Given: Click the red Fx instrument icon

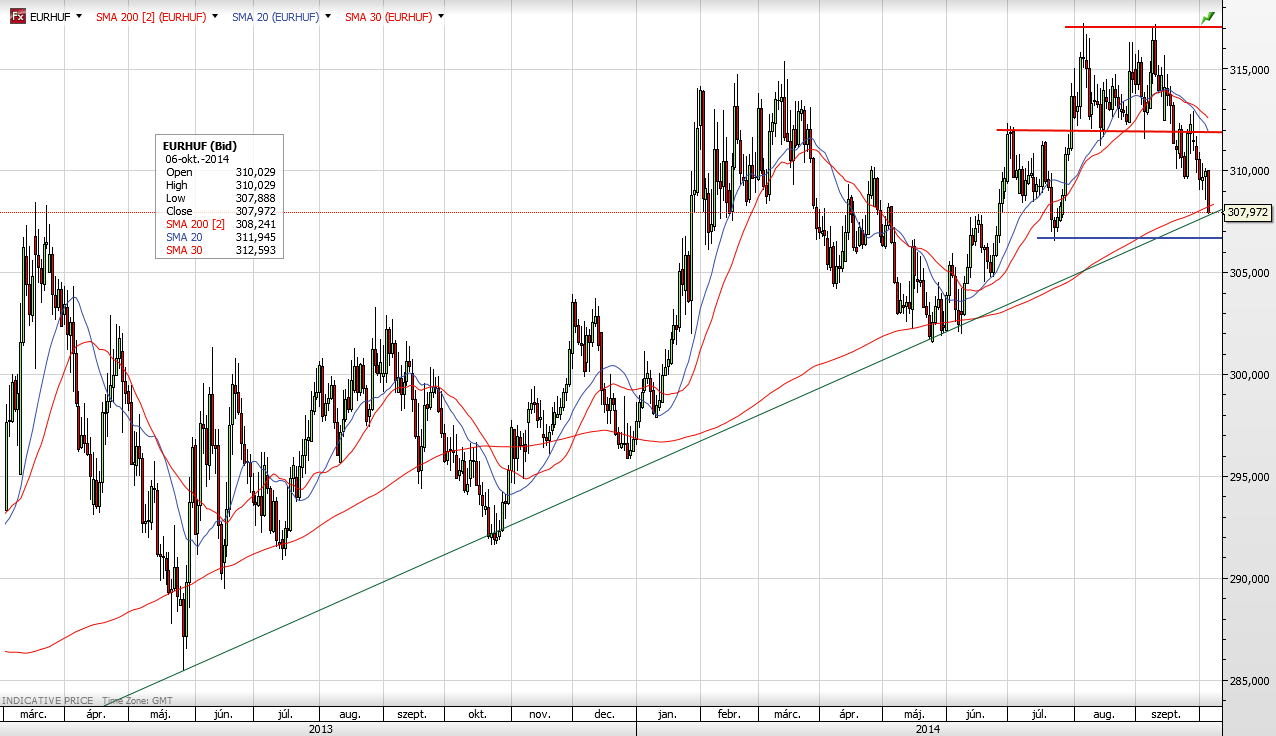Looking at the screenshot, I should tap(18, 16).
